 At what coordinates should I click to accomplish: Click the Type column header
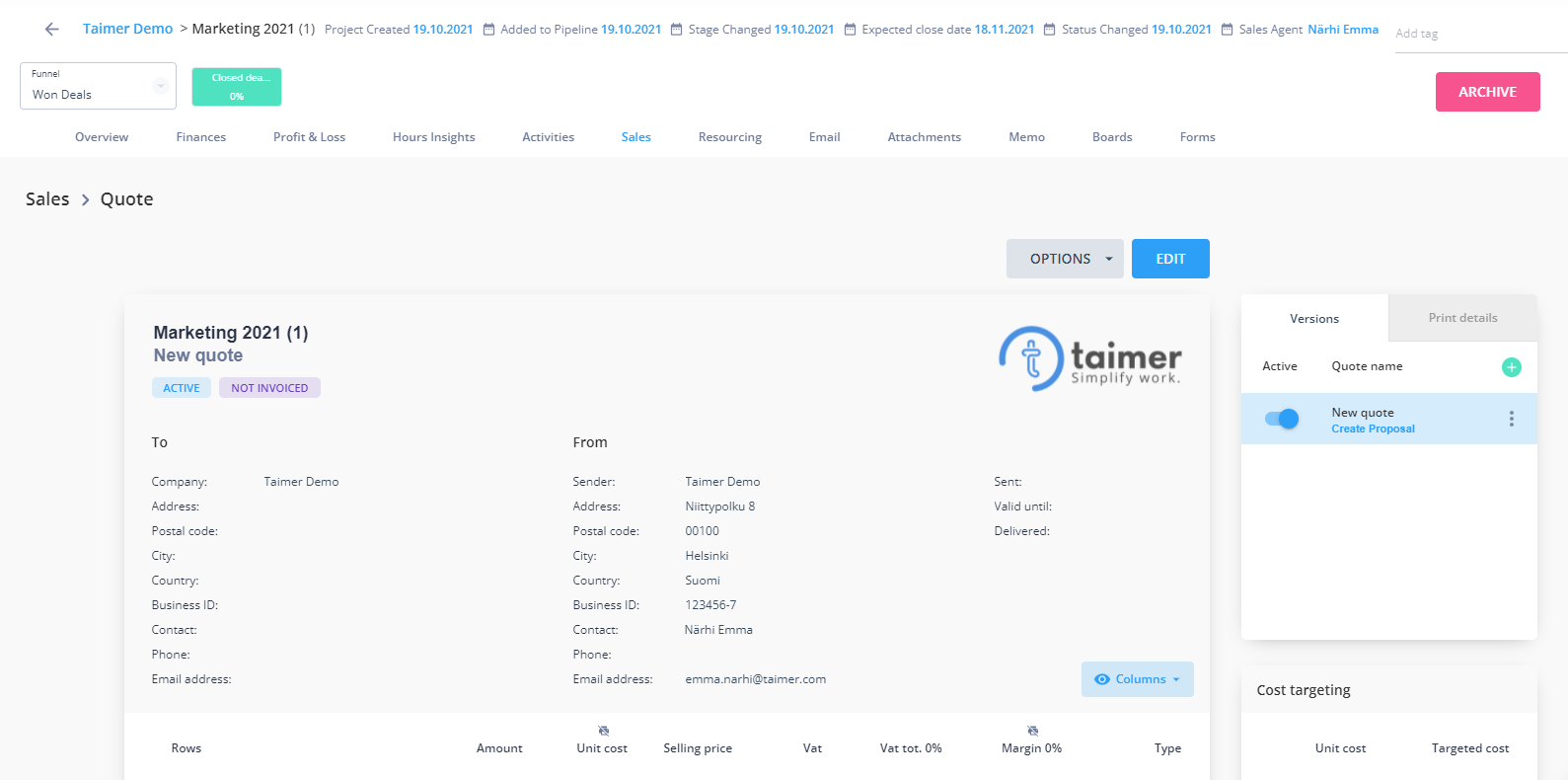click(1167, 748)
